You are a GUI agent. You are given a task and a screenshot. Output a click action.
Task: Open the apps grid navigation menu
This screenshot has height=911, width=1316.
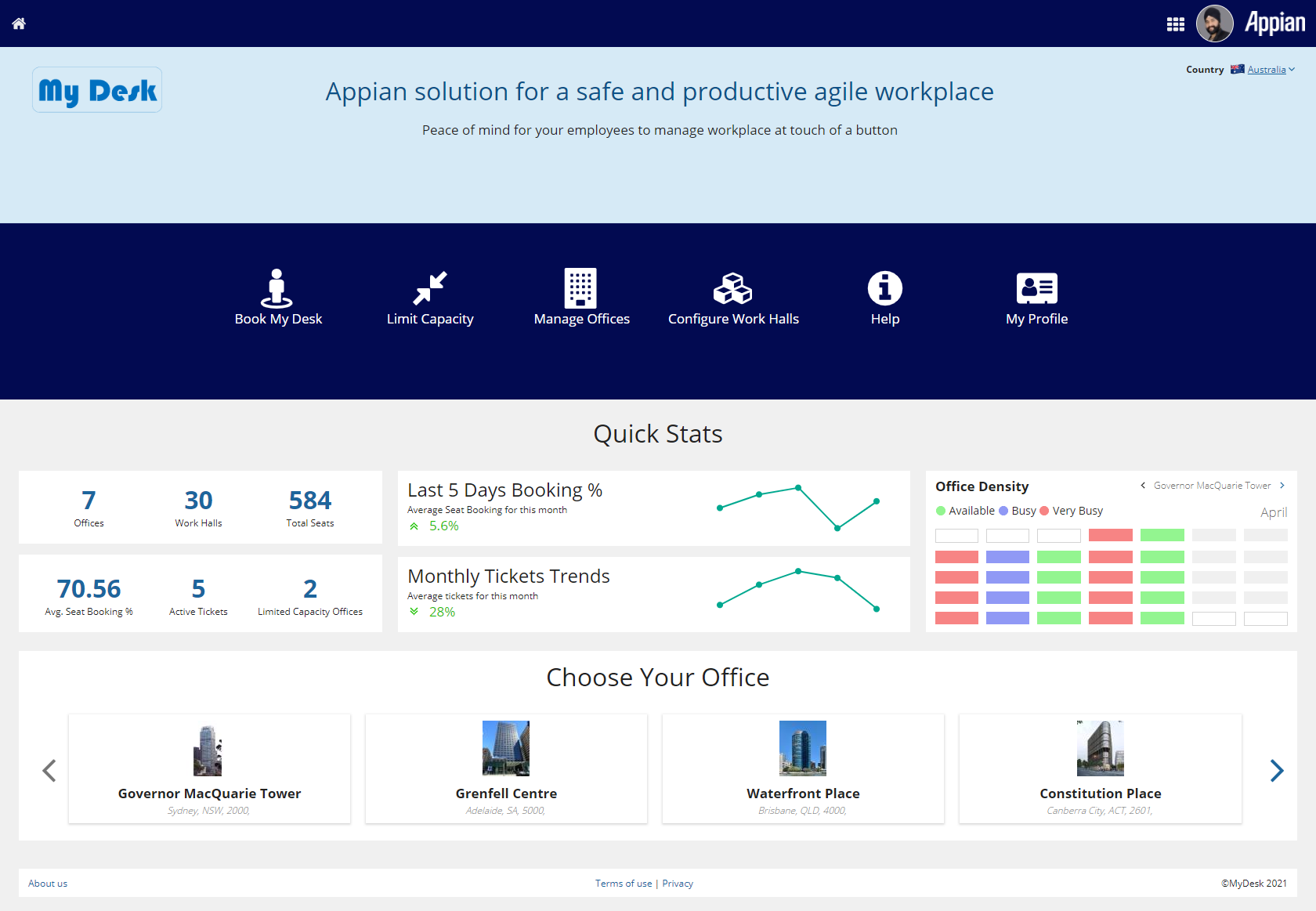[1175, 24]
